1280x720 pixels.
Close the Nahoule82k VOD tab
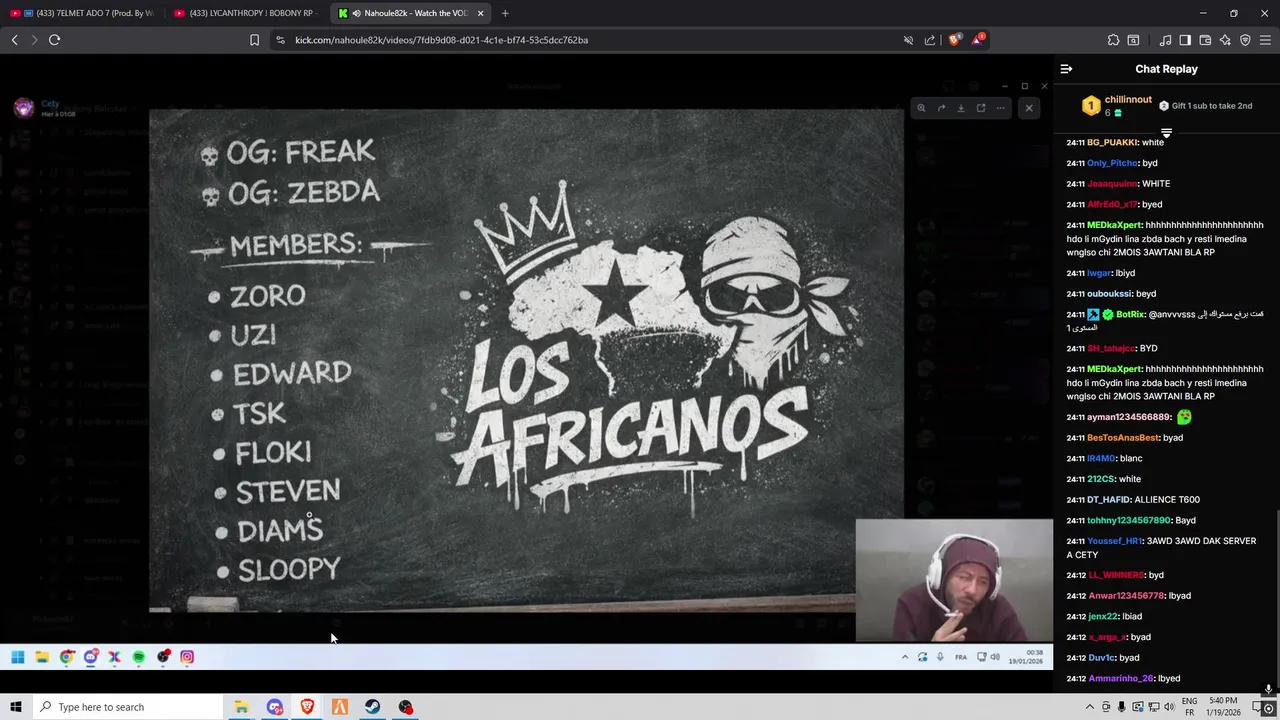(x=480, y=13)
